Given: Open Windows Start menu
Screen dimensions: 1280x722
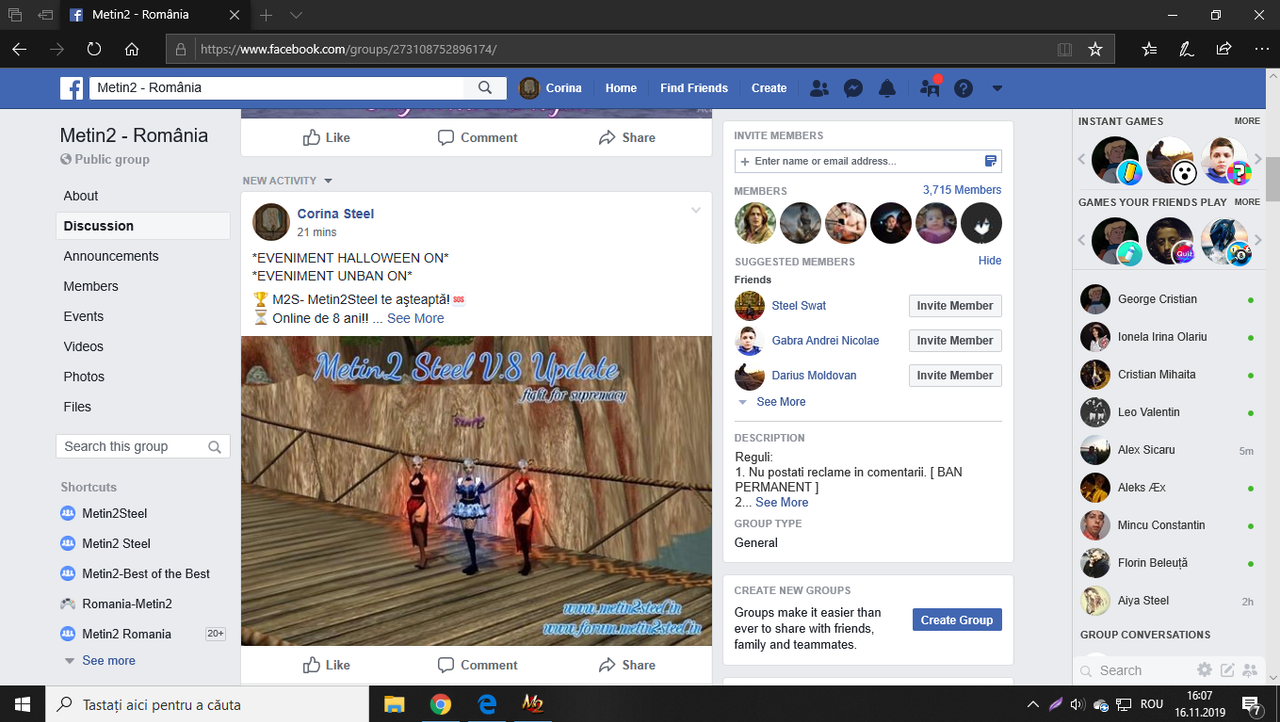Looking at the screenshot, I should (22, 704).
